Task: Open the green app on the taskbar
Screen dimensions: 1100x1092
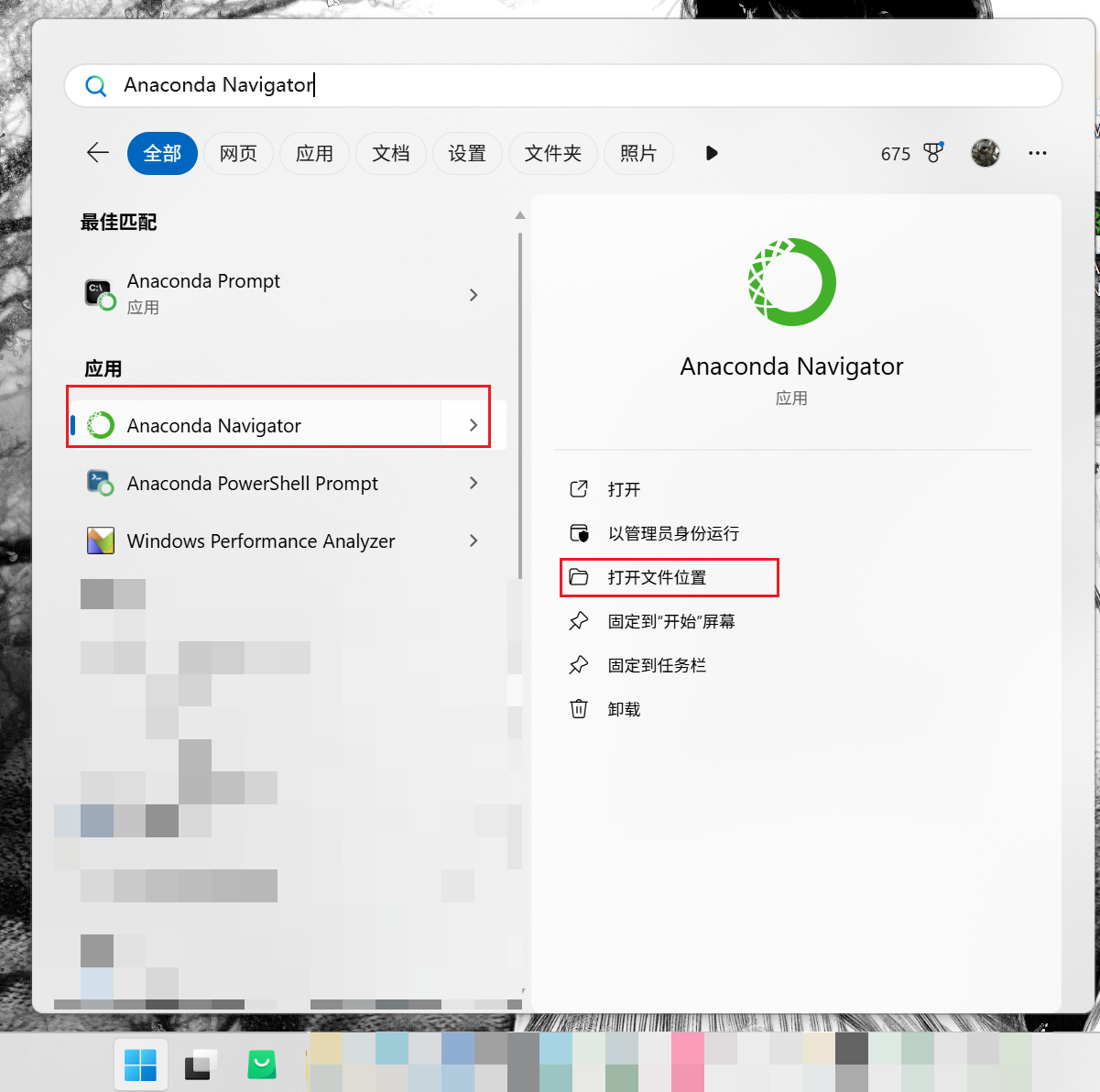Action: (x=262, y=1065)
